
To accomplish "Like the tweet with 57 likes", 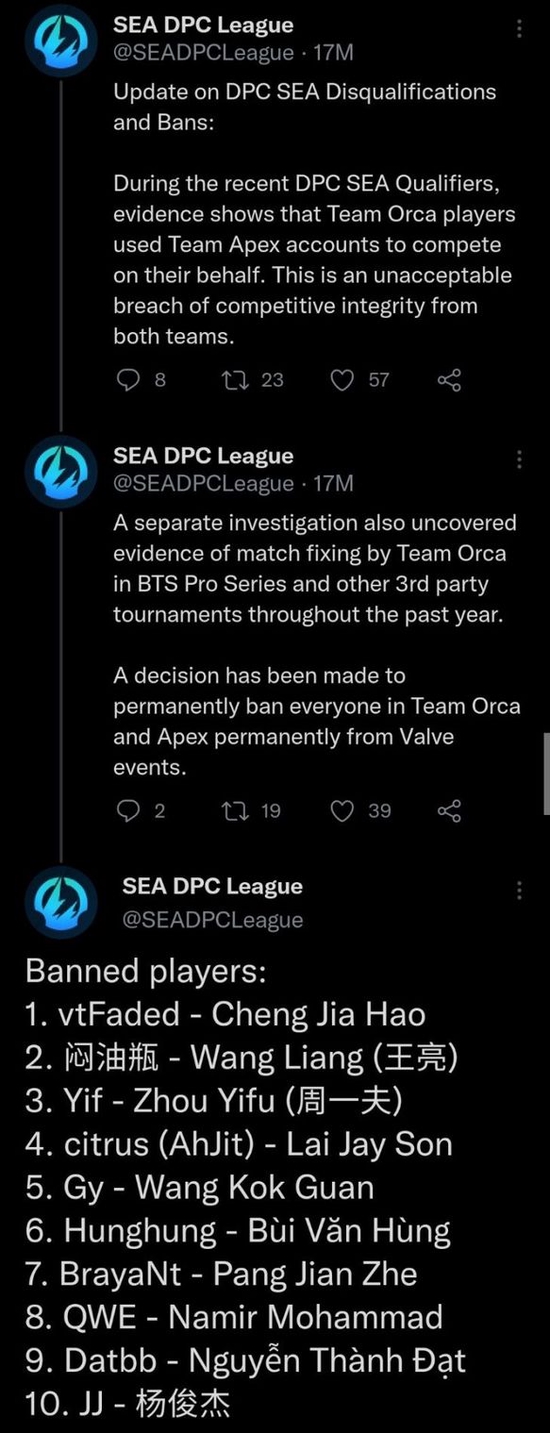I will 343,380.
